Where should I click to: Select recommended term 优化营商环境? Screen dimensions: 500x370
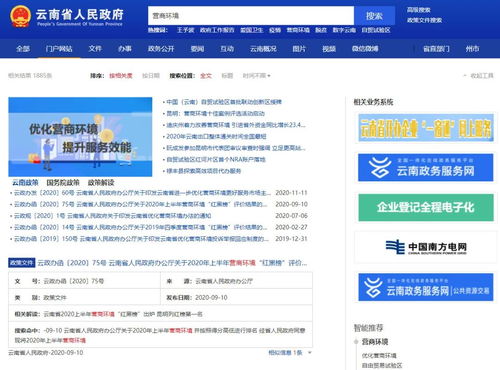pos(379,356)
